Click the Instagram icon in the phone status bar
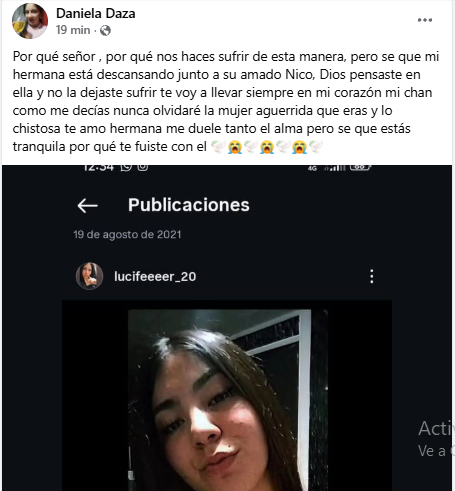Viewport: 455px width, 491px height. point(143,167)
